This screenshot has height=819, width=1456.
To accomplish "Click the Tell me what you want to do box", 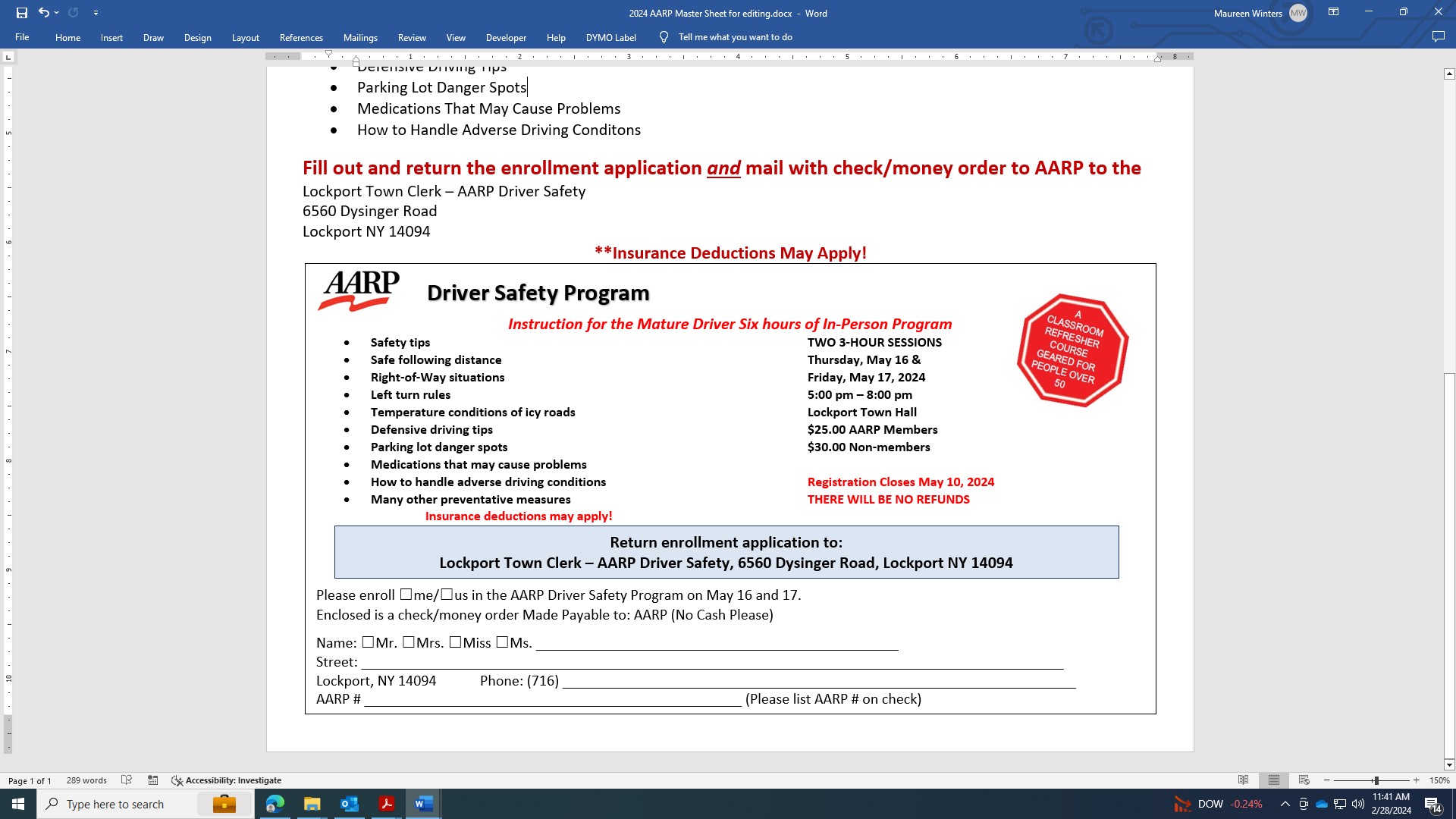I will click(735, 37).
